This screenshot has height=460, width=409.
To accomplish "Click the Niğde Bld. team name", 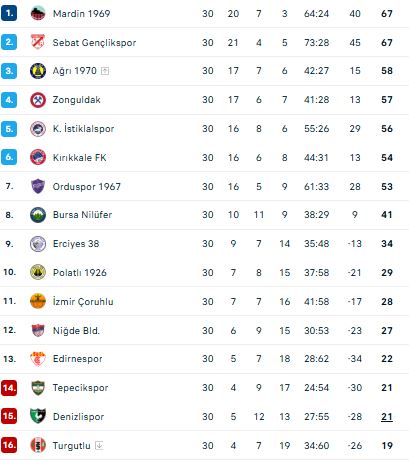I will click(x=76, y=330).
